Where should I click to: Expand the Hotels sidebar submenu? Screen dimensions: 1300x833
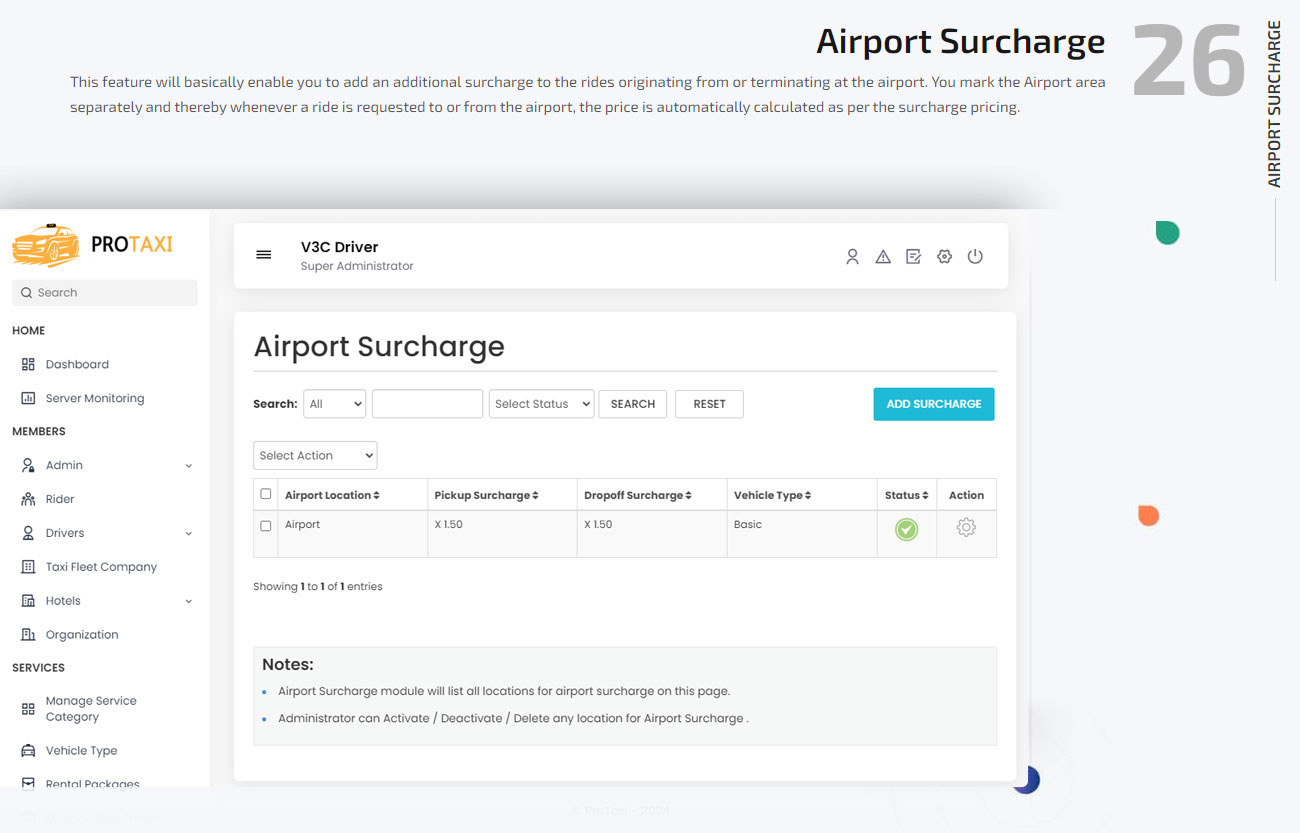pos(189,600)
